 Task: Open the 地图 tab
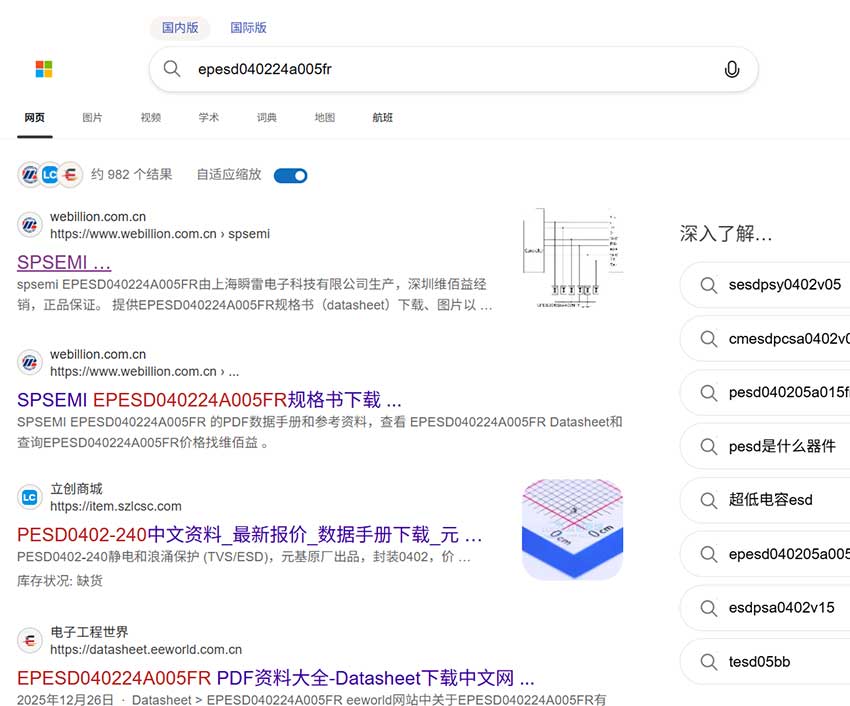[325, 118]
